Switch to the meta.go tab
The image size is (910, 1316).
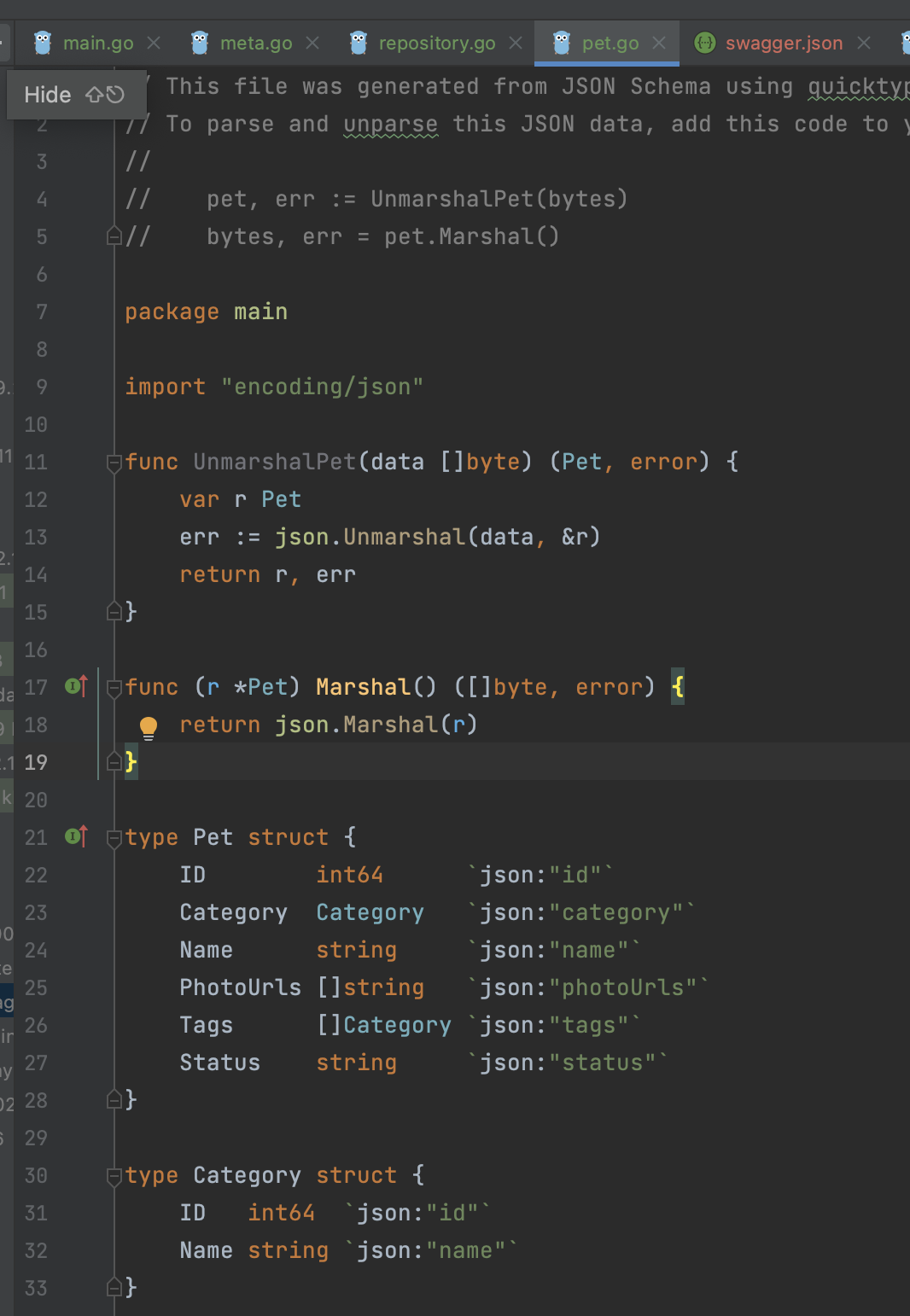pyautogui.click(x=255, y=43)
